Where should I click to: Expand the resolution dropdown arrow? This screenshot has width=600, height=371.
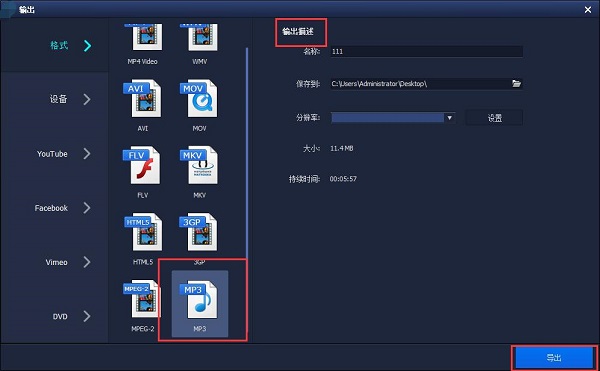pos(450,117)
